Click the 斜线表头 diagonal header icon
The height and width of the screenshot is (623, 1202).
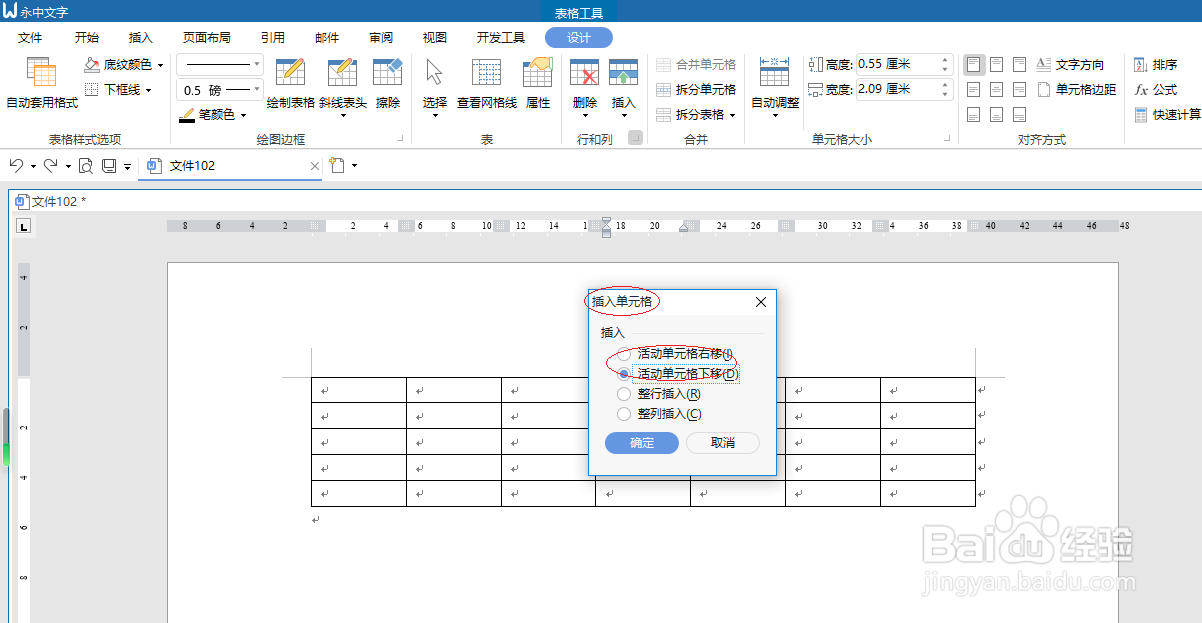point(342,73)
